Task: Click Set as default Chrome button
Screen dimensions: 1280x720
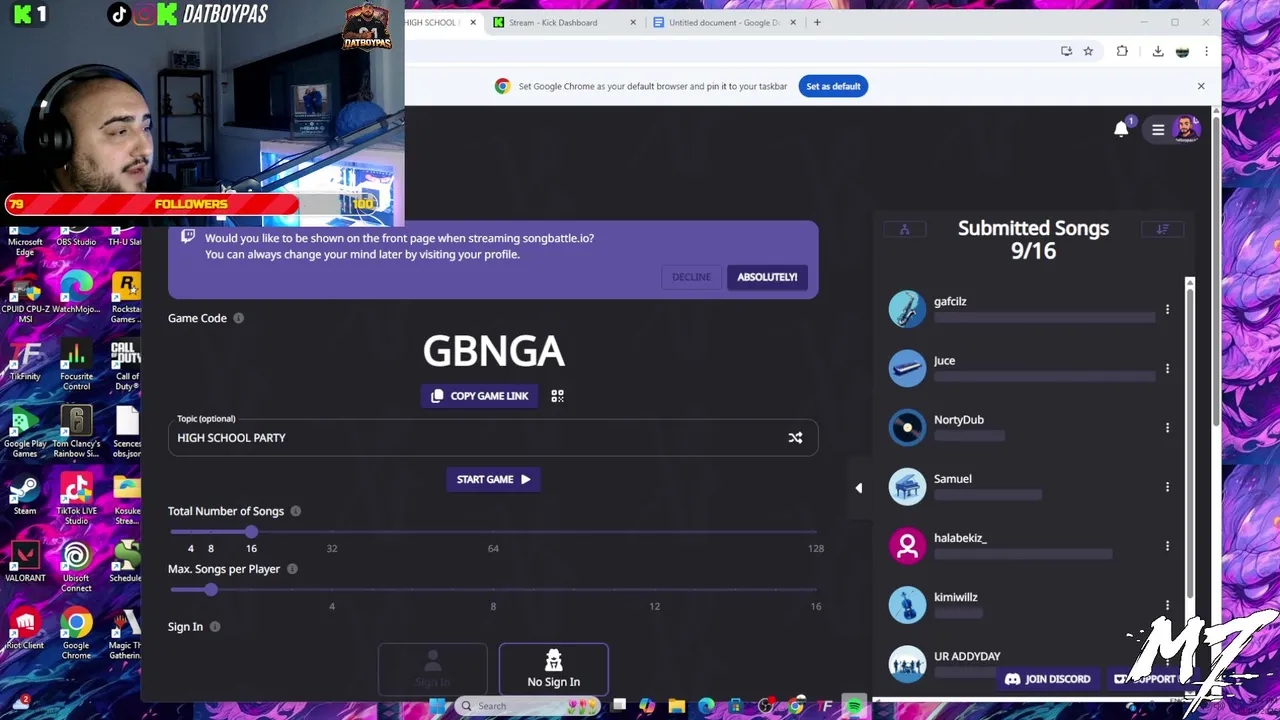Action: [x=833, y=86]
